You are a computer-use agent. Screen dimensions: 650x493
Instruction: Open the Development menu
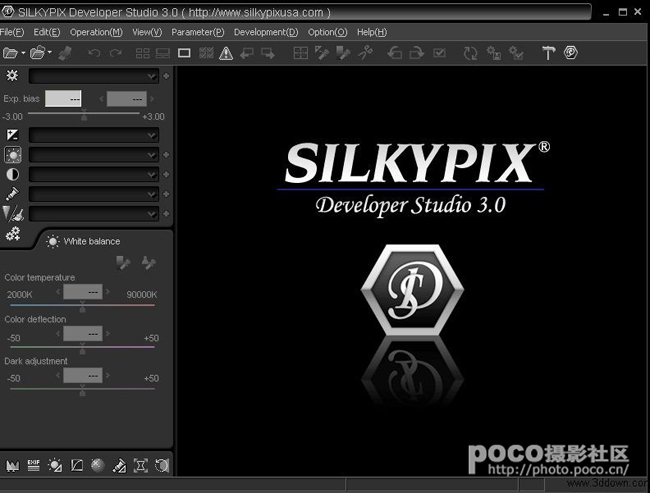pos(265,32)
